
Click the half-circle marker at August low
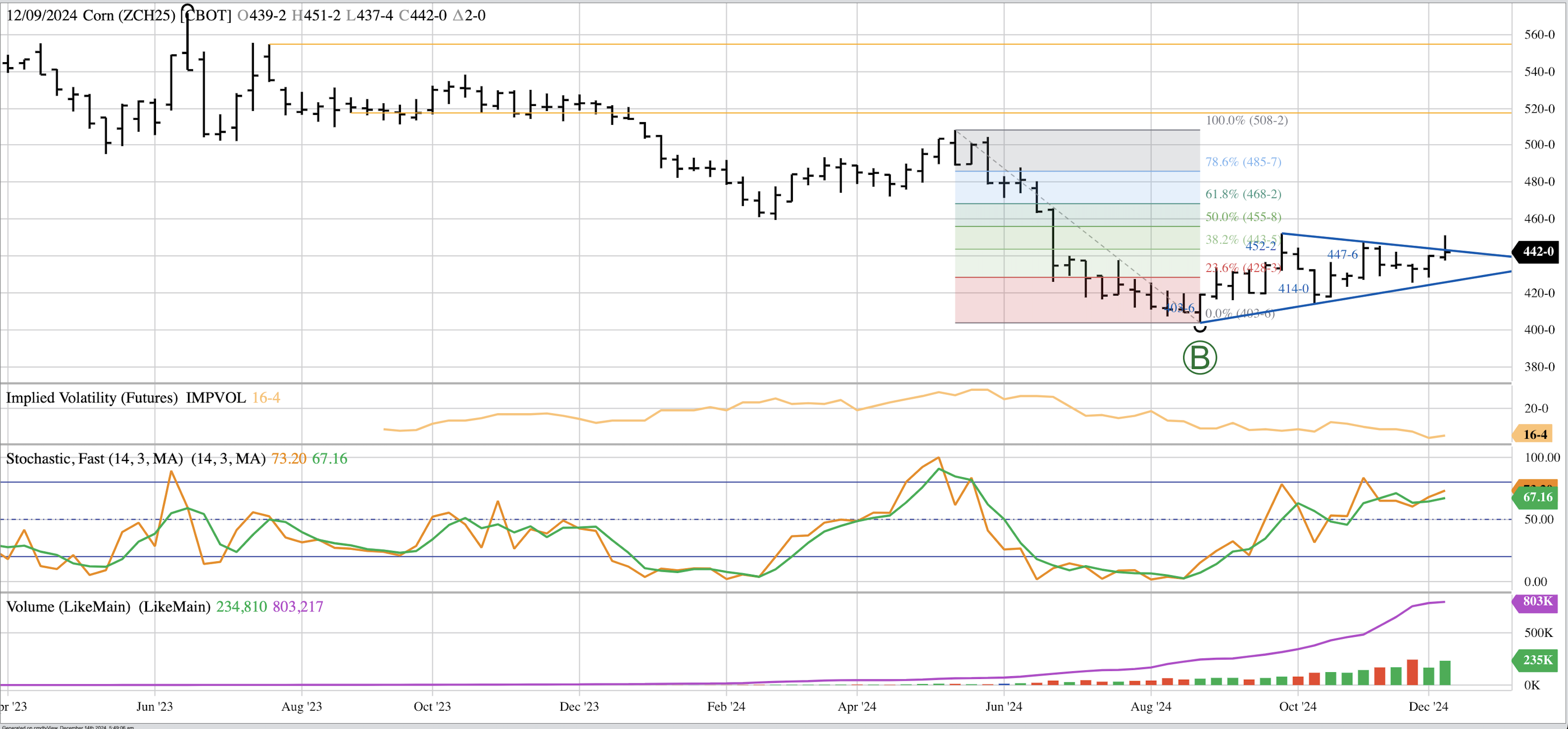click(1200, 328)
